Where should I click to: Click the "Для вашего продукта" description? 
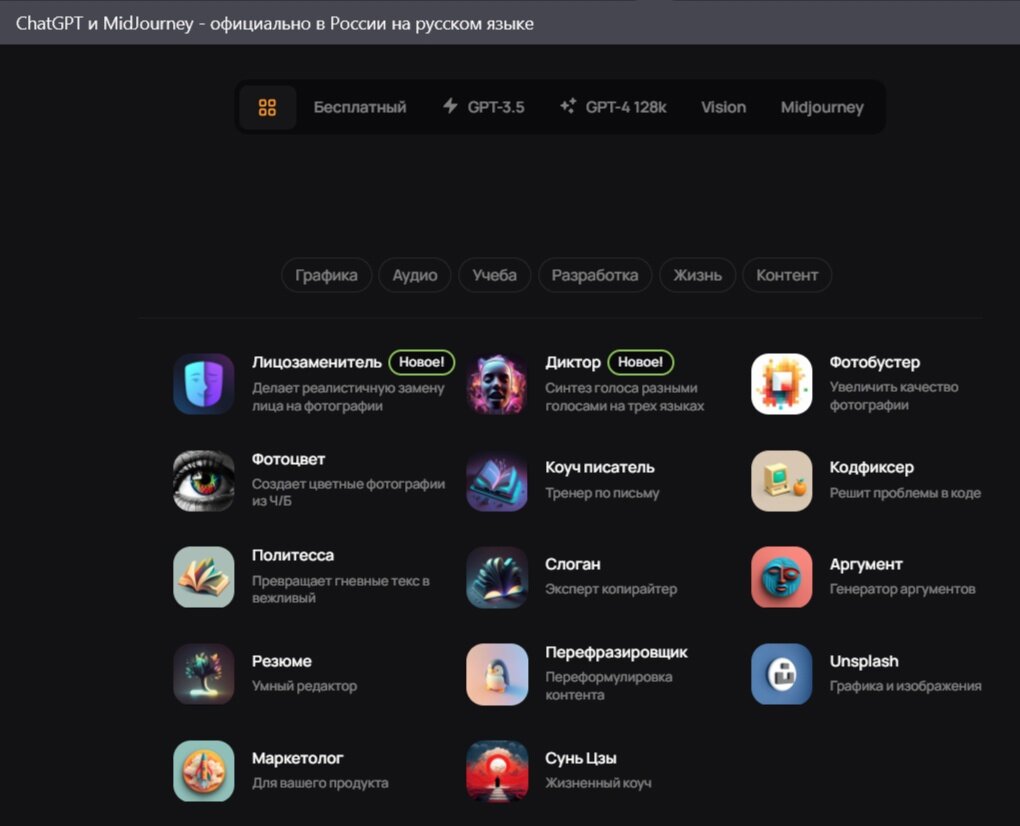(320, 783)
